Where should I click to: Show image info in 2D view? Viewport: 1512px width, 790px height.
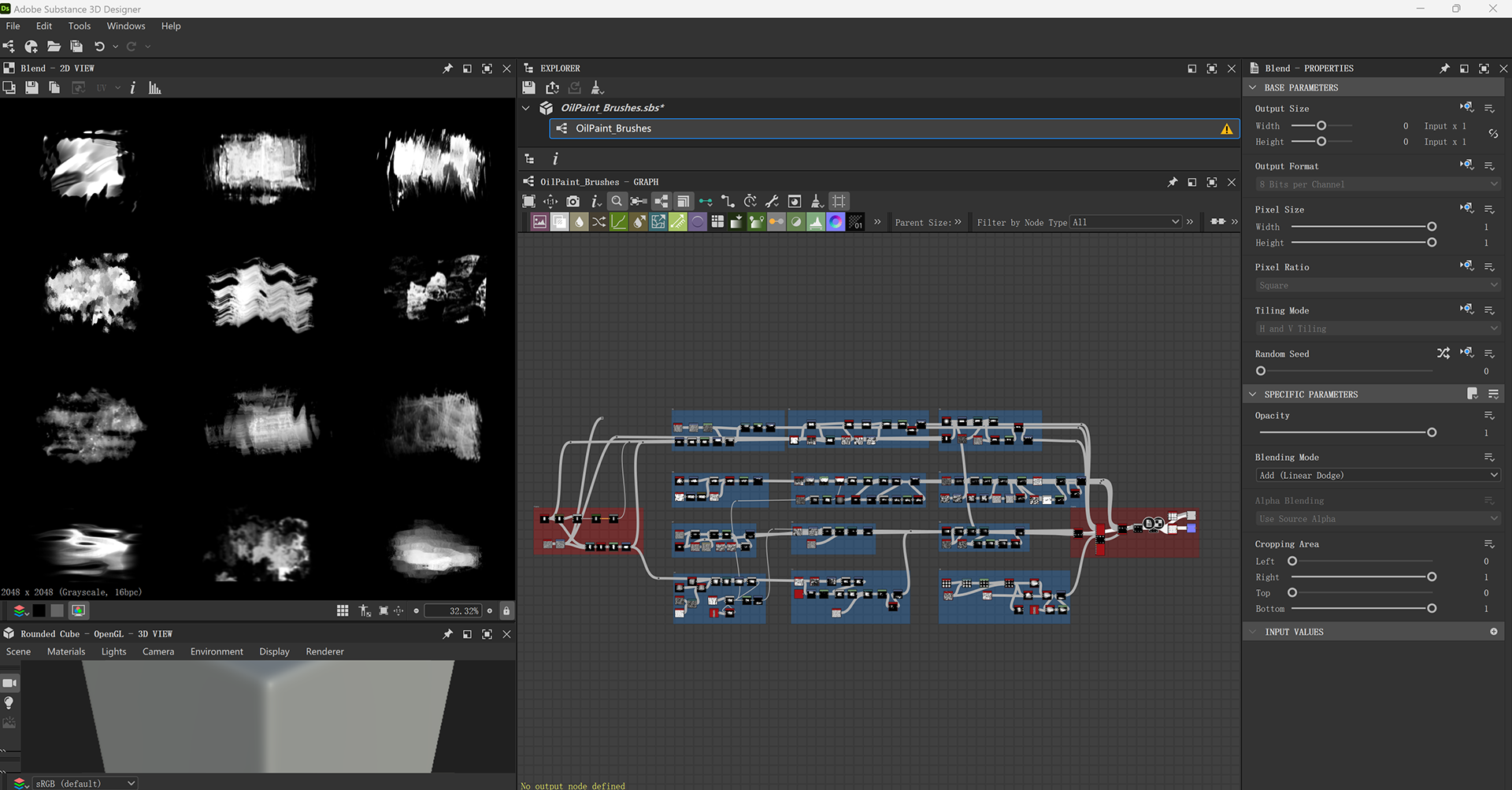tap(132, 87)
